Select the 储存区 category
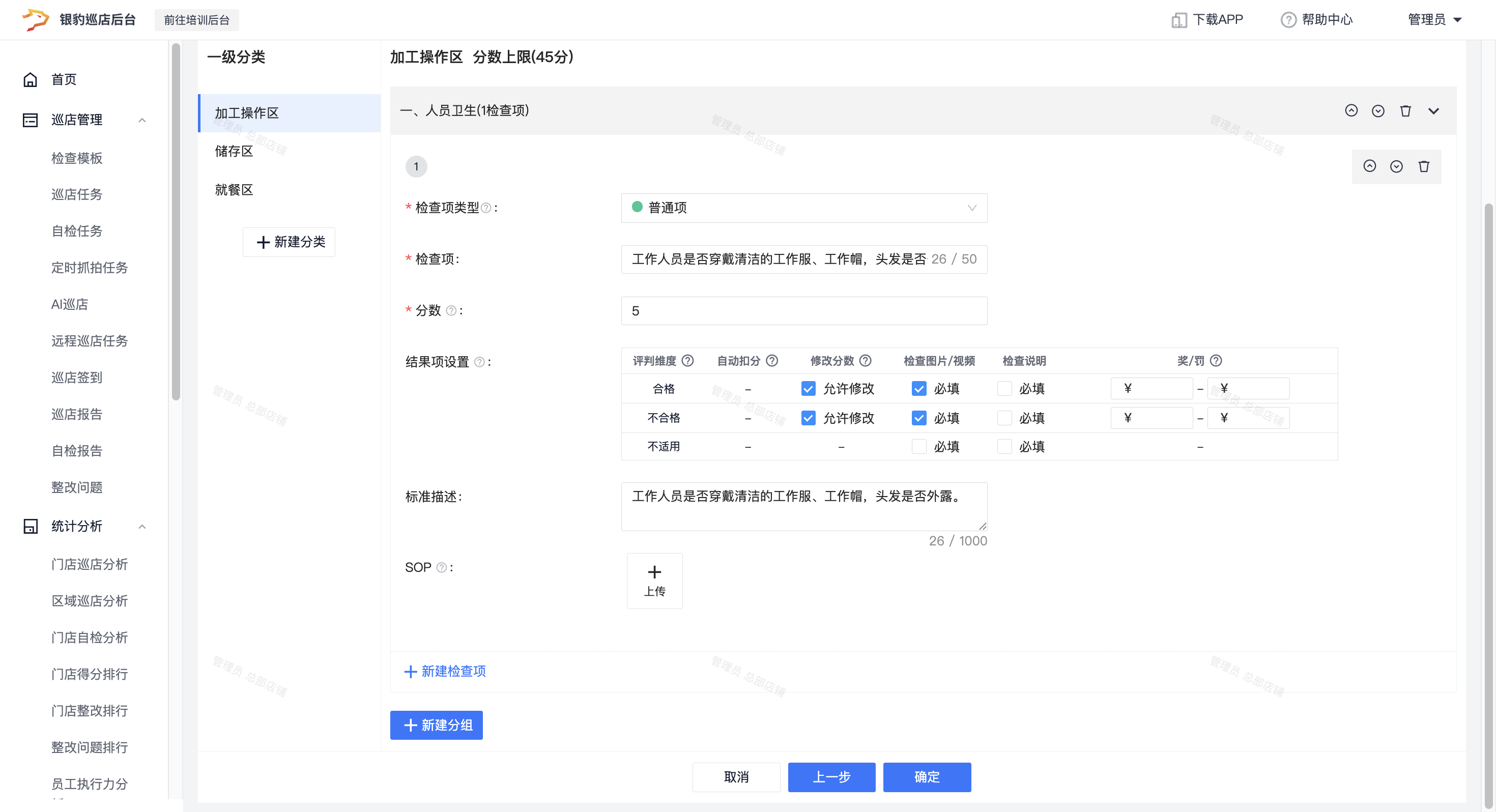 234,151
